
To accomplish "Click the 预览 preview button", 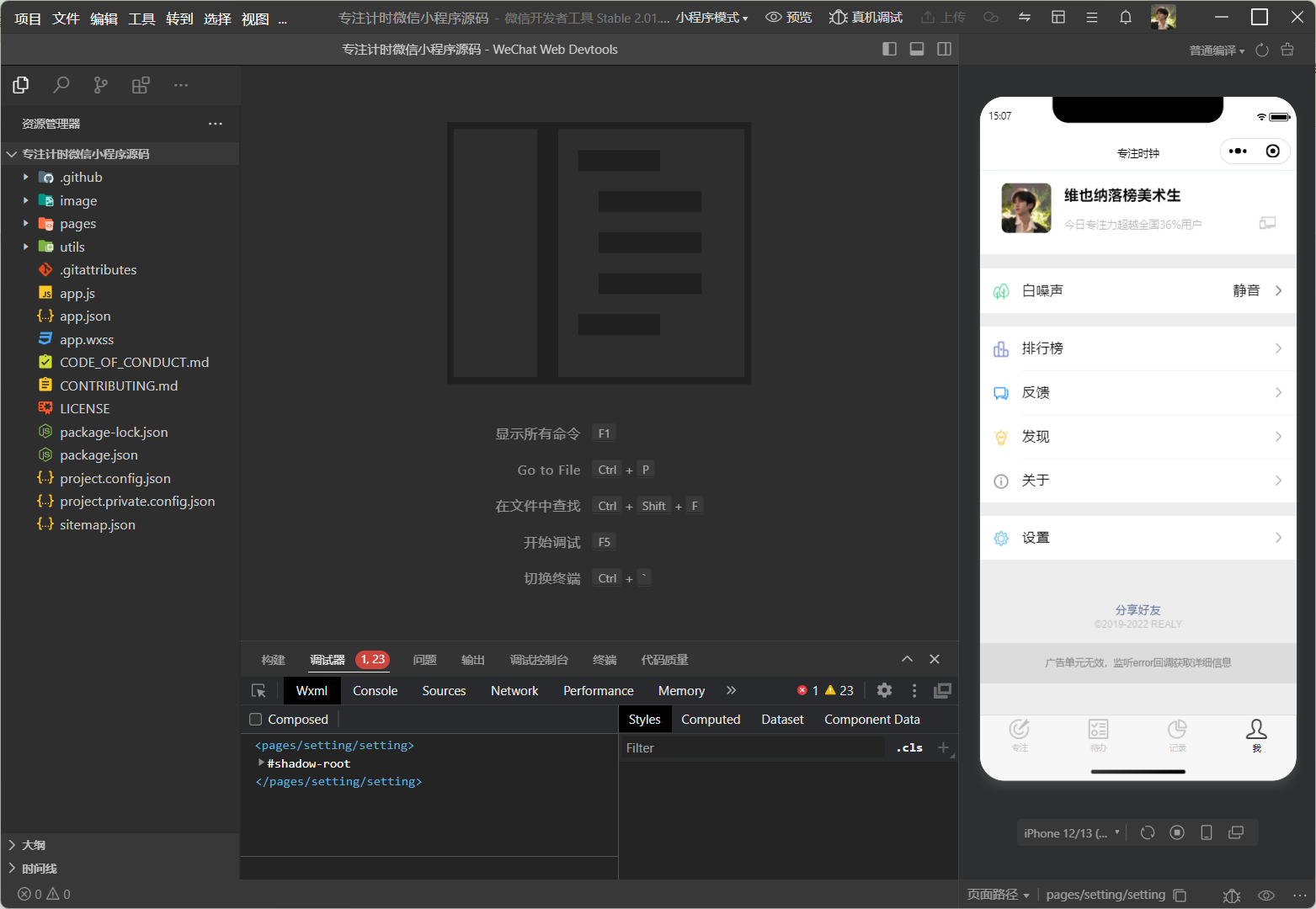I will (789, 18).
